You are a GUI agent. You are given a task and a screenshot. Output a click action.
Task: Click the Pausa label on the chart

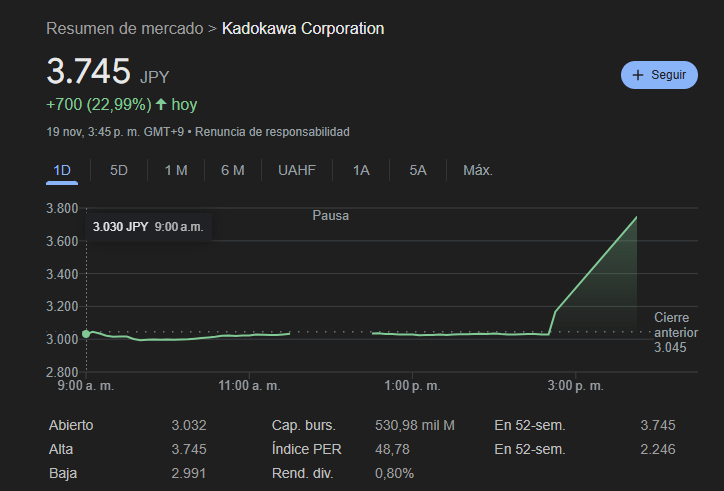(331, 216)
